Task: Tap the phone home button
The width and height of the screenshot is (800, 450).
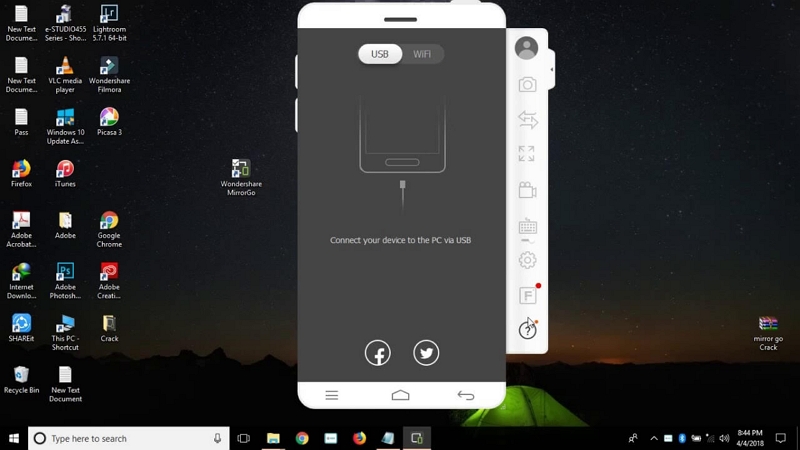Action: click(401, 395)
